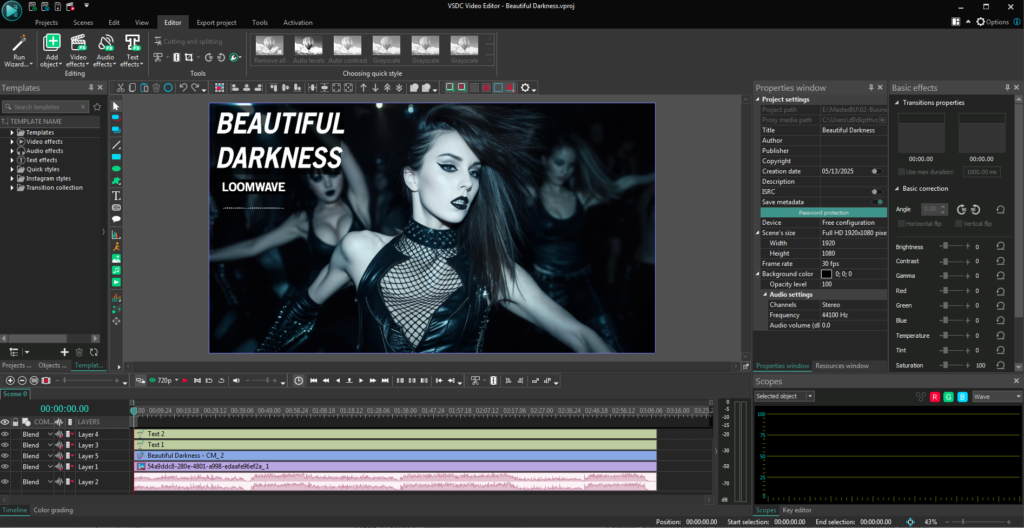Image resolution: width=1024 pixels, height=528 pixels.
Task: Click the Password protection button
Action: [824, 212]
